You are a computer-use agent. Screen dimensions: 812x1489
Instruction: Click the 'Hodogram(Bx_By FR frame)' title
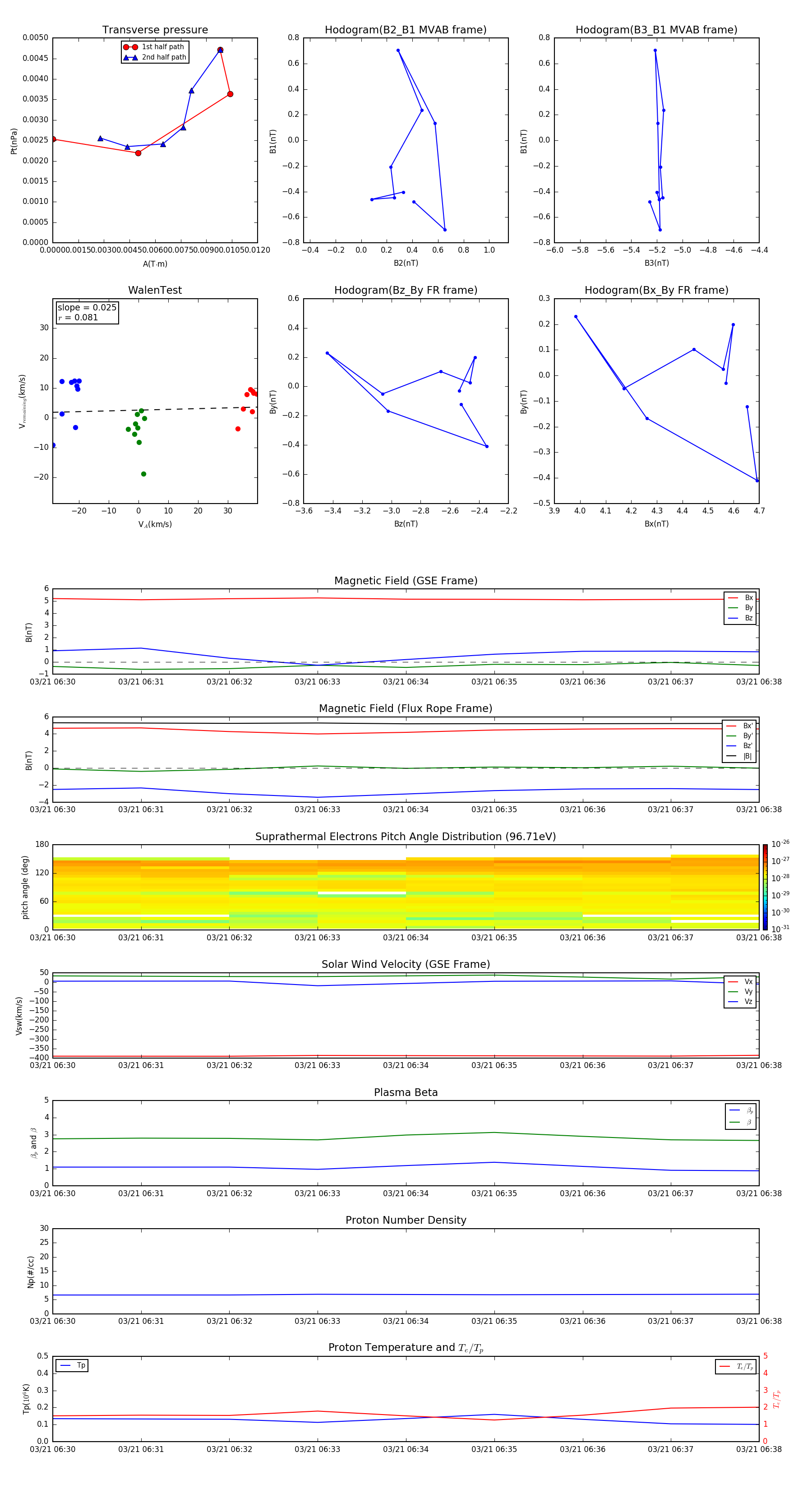[x=656, y=290]
